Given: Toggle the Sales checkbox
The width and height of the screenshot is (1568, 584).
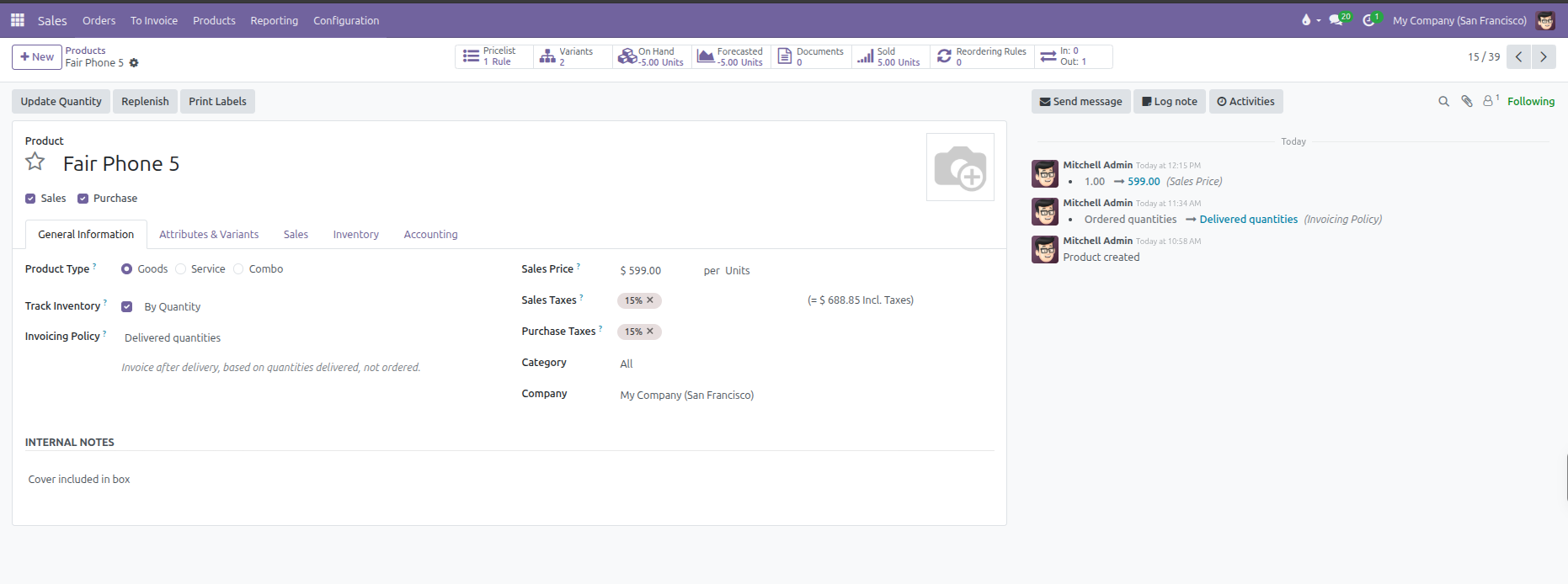Looking at the screenshot, I should 30,199.
